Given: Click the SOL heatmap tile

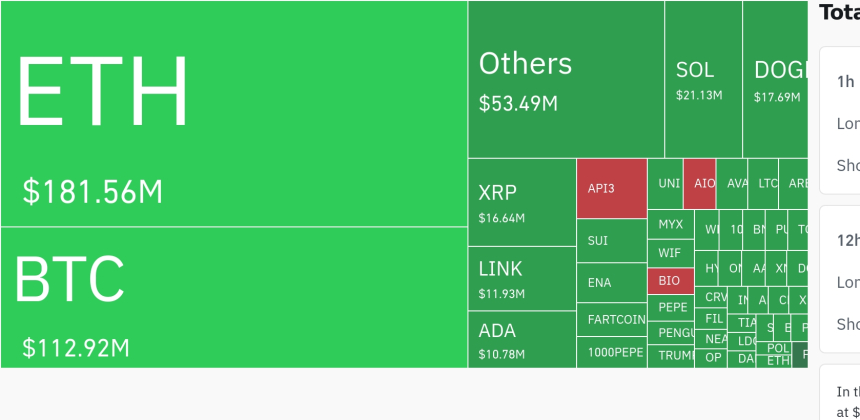Looking at the screenshot, I should [x=703, y=80].
